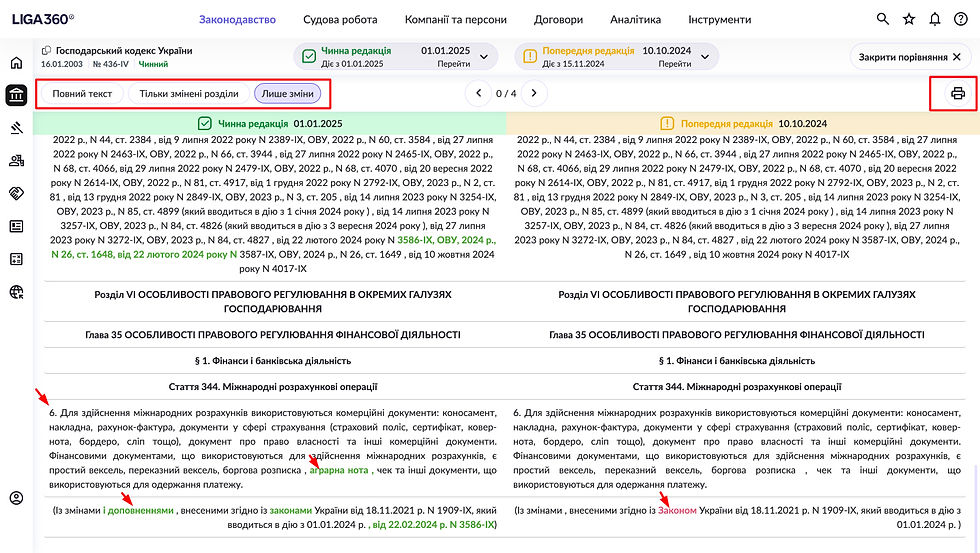Click 'Перейти' under current edition
The height and width of the screenshot is (553, 980).
click(454, 64)
